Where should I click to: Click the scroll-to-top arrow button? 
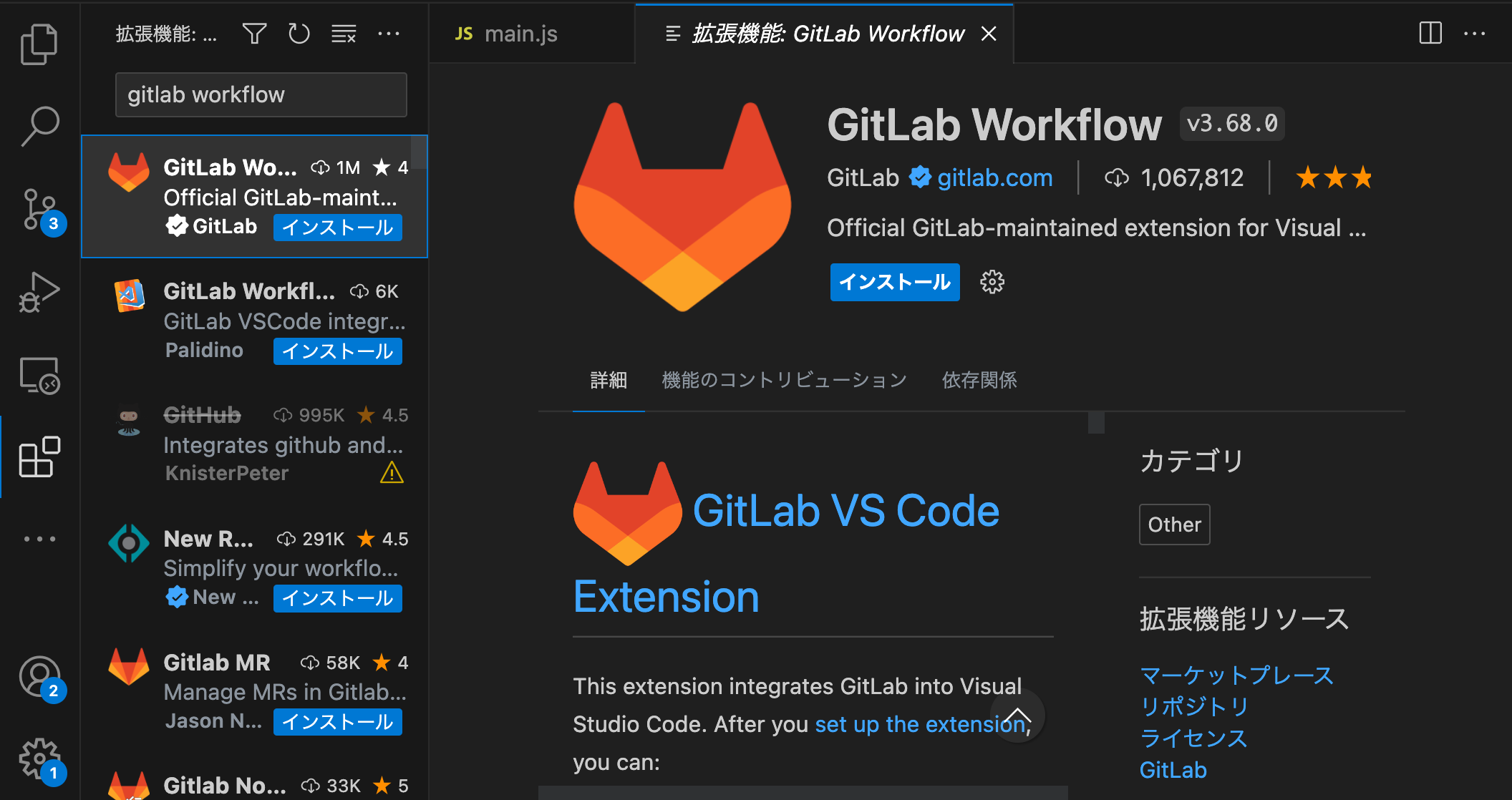(1017, 716)
